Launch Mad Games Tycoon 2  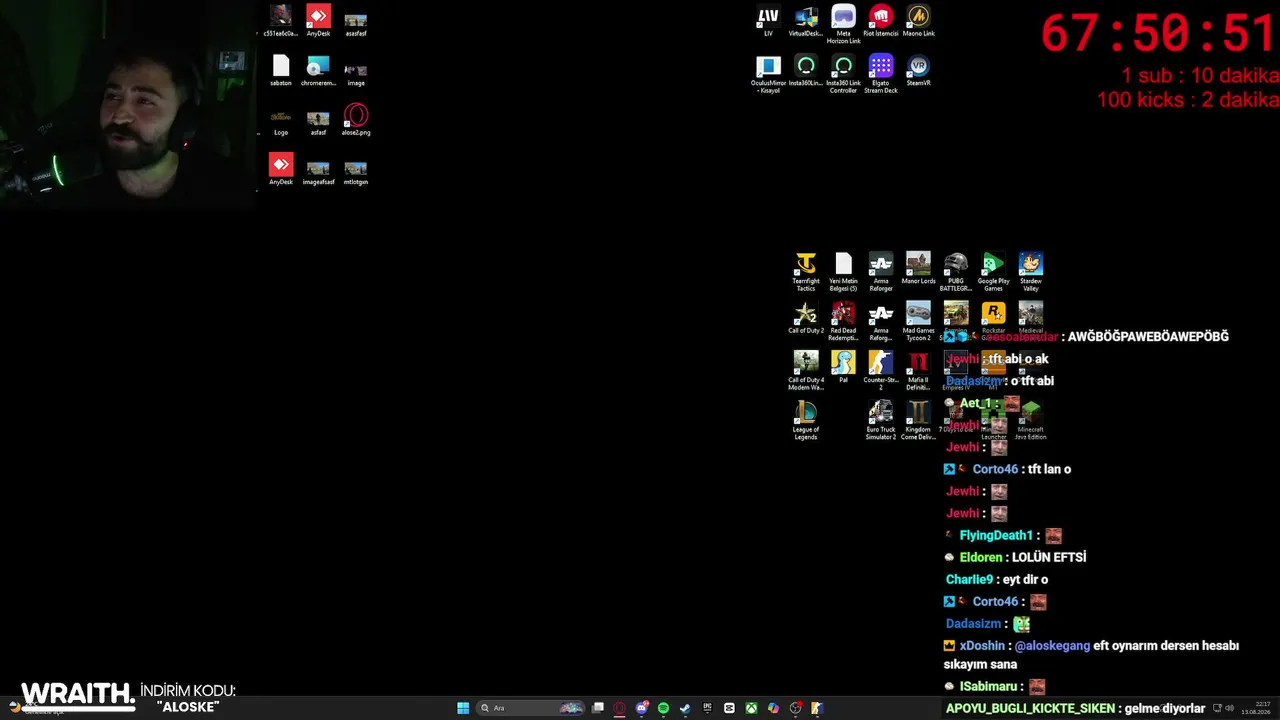(x=918, y=321)
